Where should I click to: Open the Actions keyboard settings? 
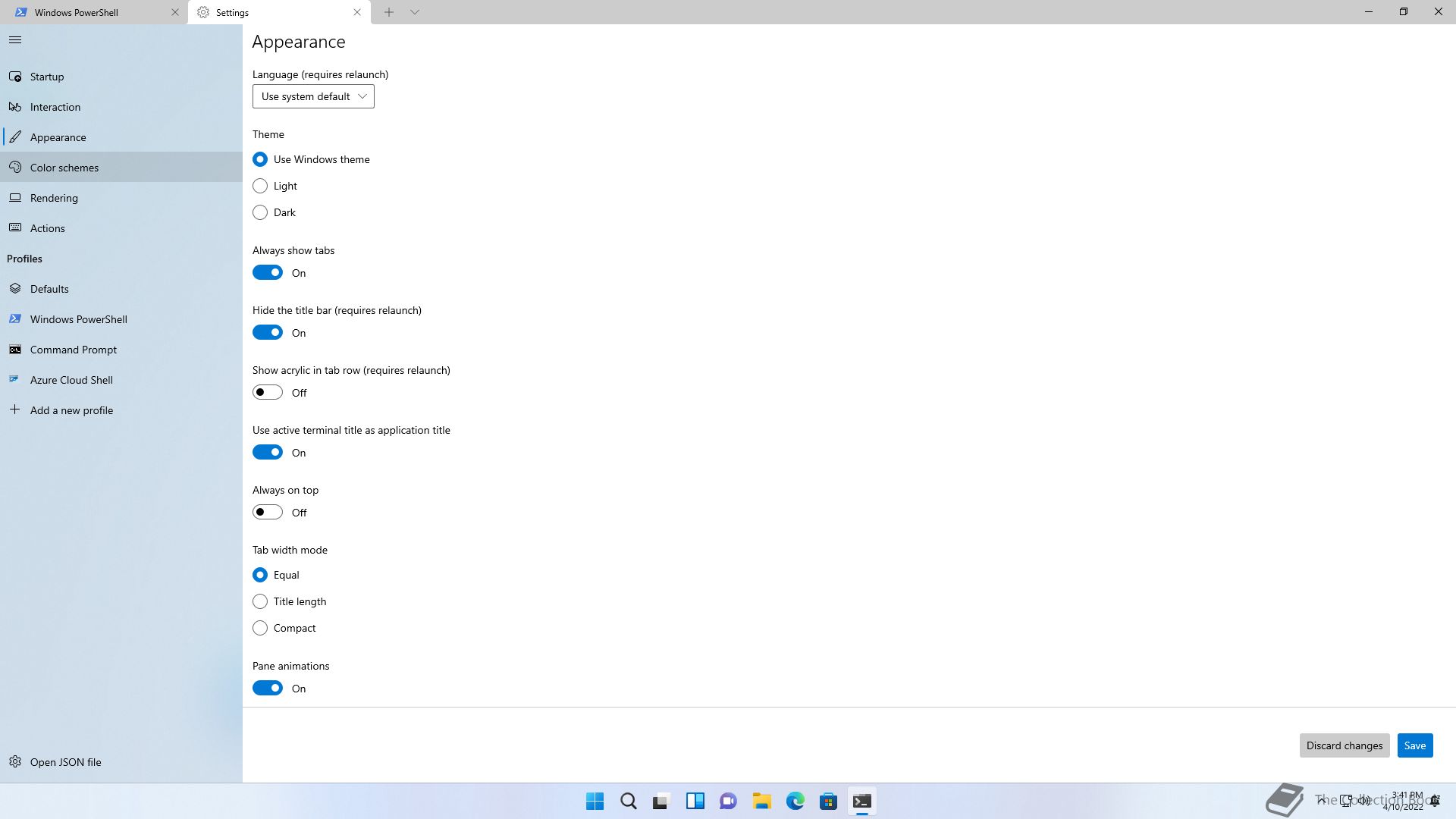click(121, 228)
